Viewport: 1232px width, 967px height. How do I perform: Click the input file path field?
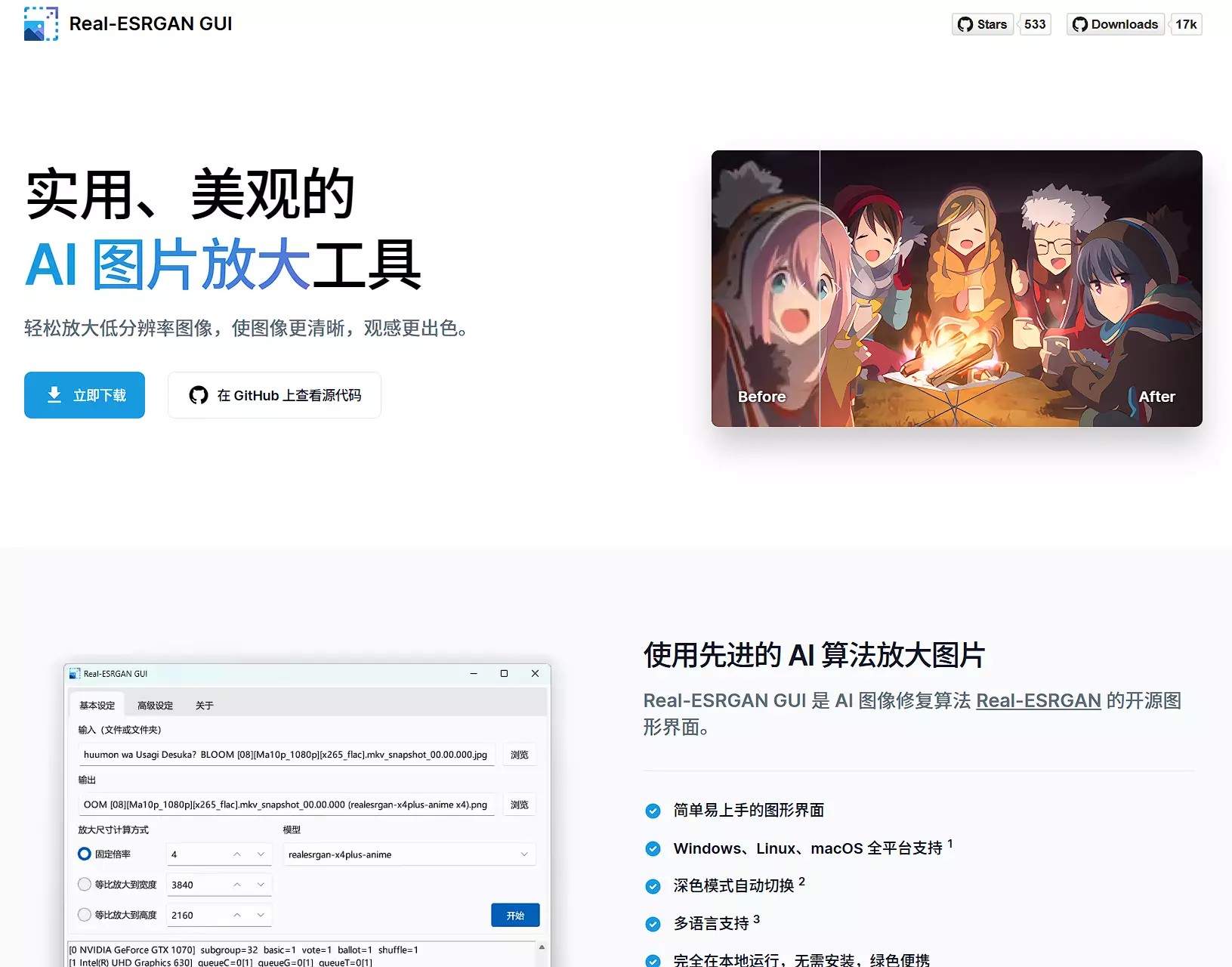(x=286, y=755)
